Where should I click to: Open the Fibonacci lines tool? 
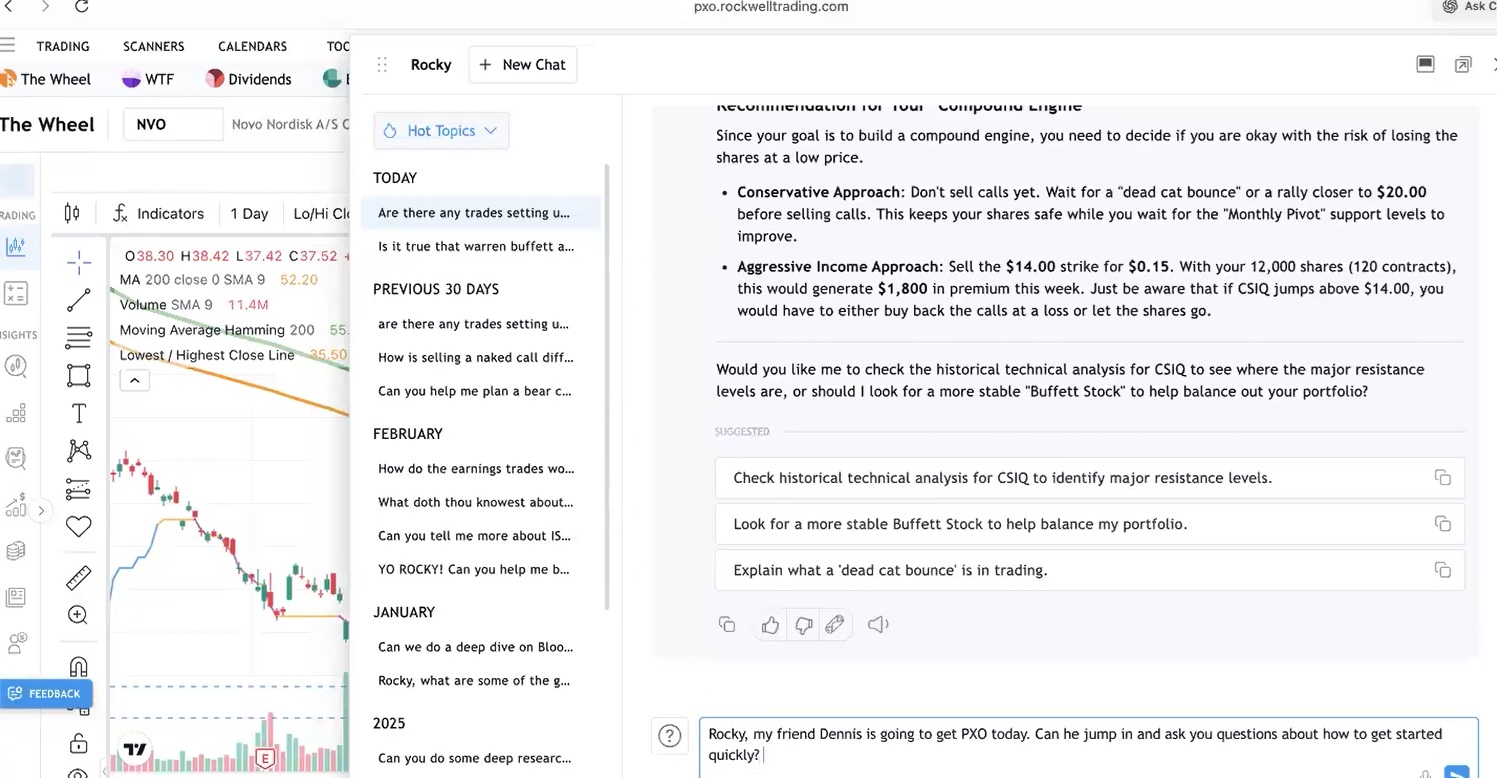pyautogui.click(x=79, y=338)
